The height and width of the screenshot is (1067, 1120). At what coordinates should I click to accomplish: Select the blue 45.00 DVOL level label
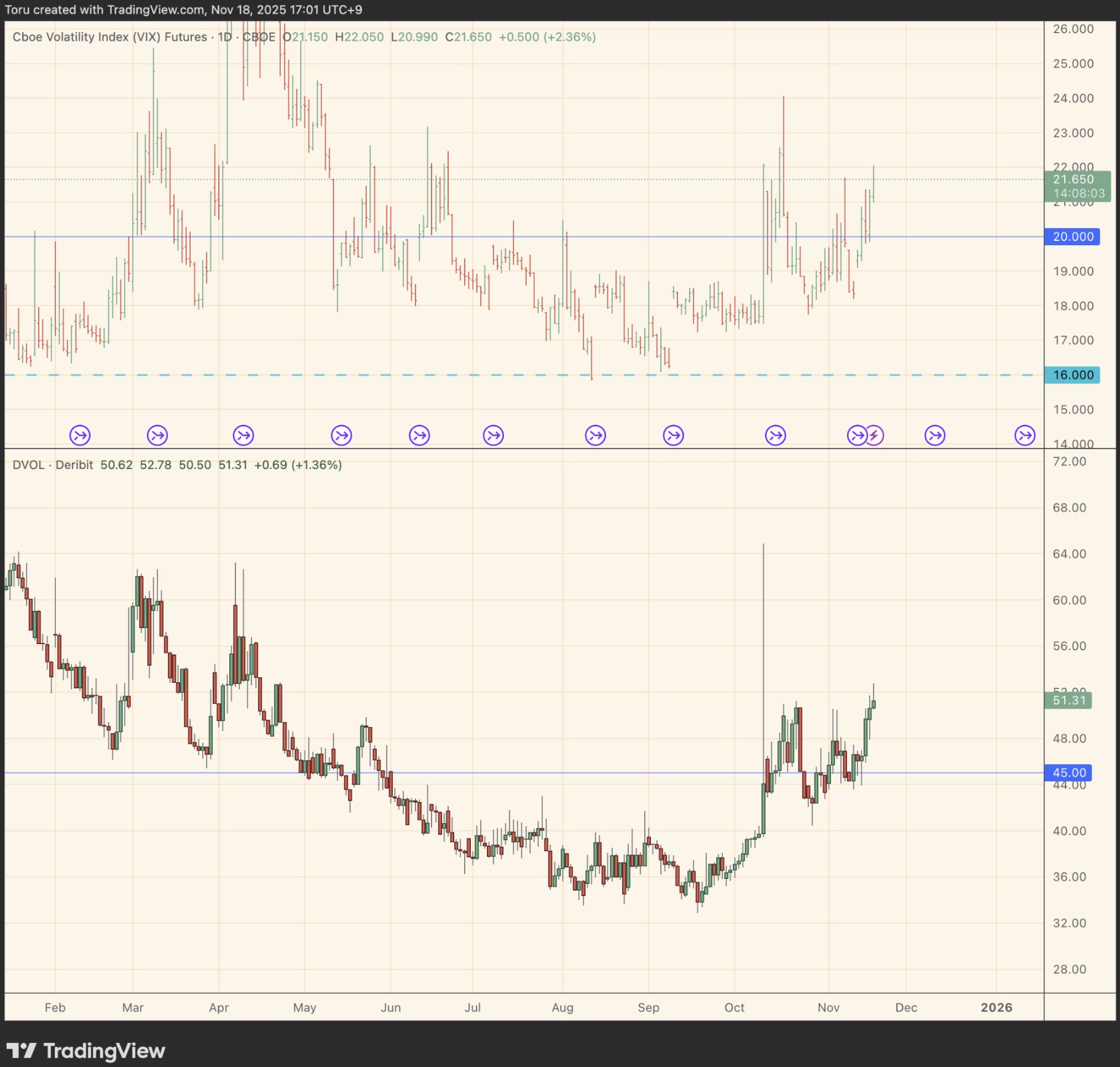coord(1069,773)
